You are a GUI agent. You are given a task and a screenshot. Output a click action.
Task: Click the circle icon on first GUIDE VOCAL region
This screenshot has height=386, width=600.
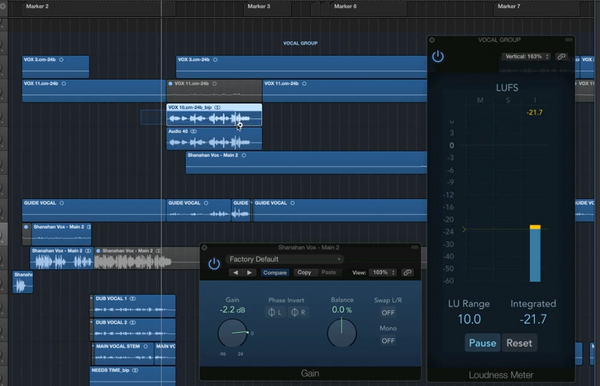[62, 203]
